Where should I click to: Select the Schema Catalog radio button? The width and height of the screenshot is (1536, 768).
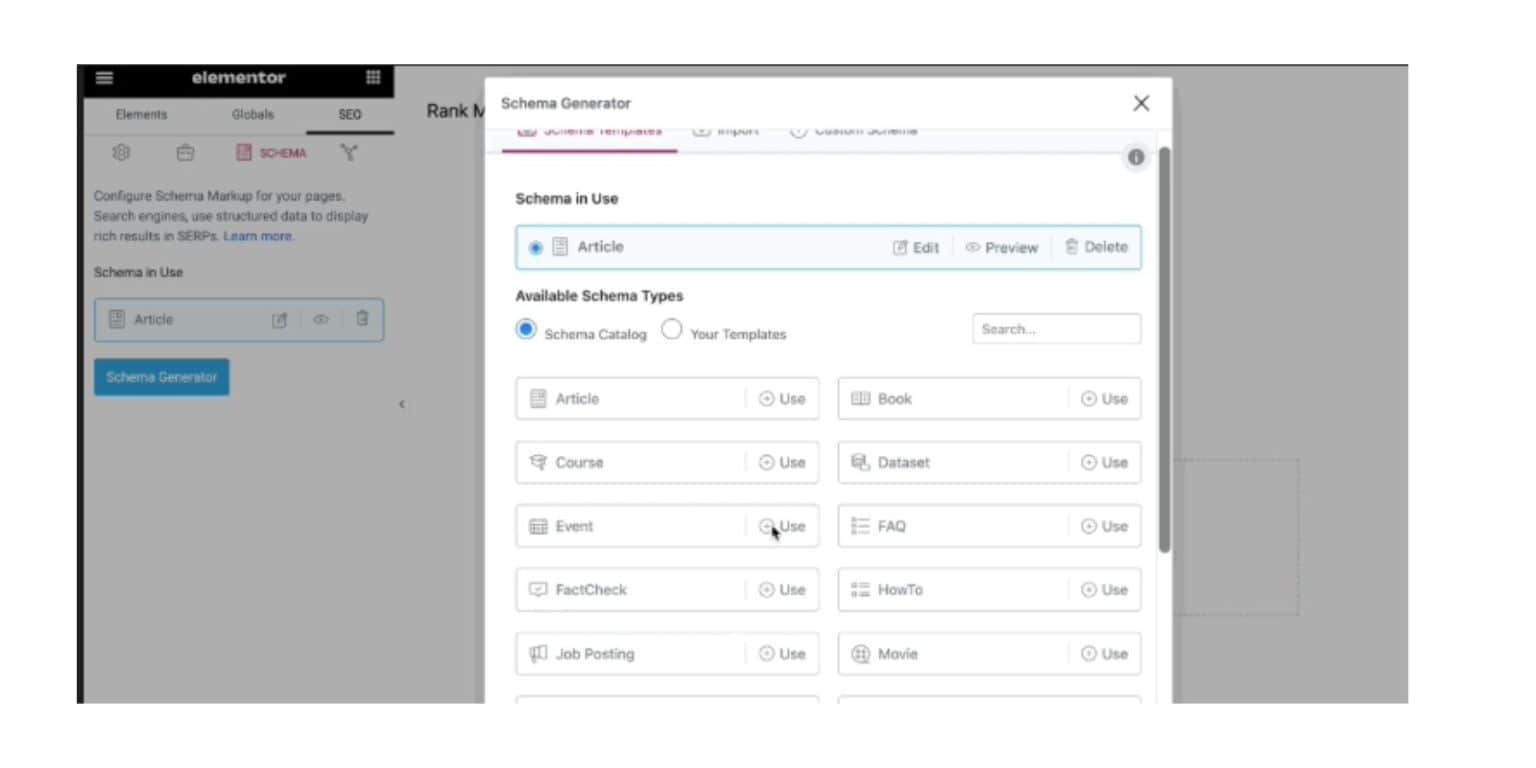point(526,329)
